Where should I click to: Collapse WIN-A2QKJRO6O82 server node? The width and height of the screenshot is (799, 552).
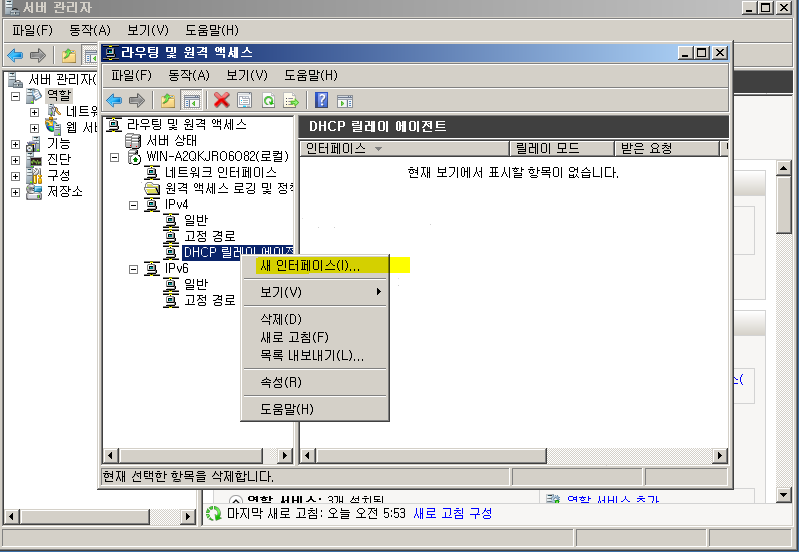[115, 157]
